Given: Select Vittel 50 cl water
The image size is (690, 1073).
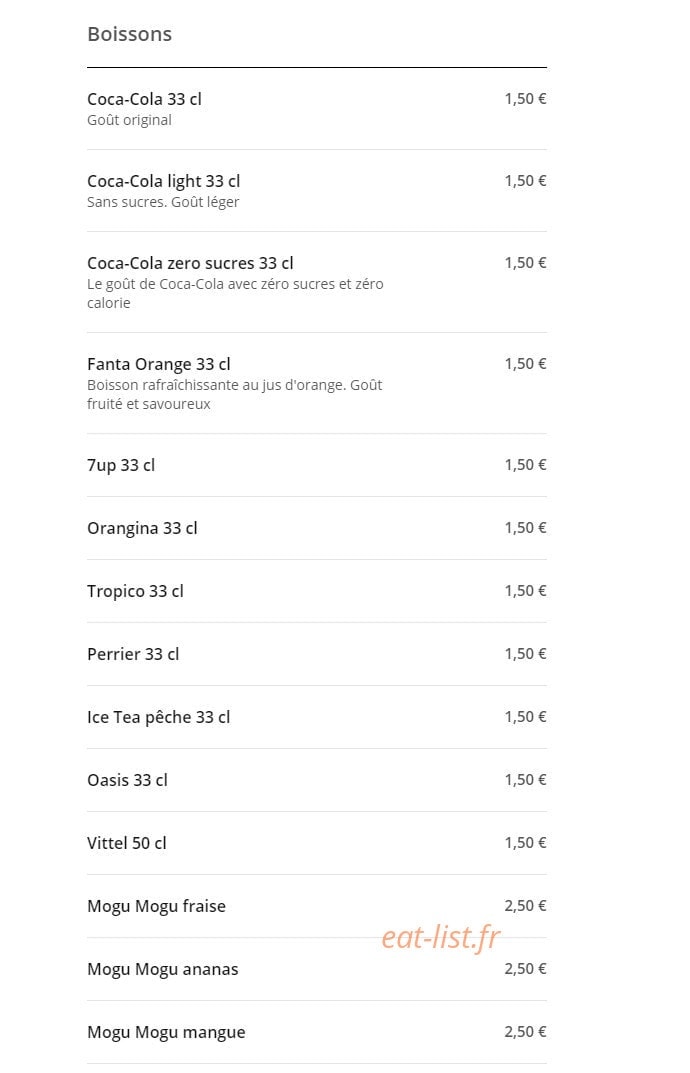Looking at the screenshot, I should click(316, 843).
